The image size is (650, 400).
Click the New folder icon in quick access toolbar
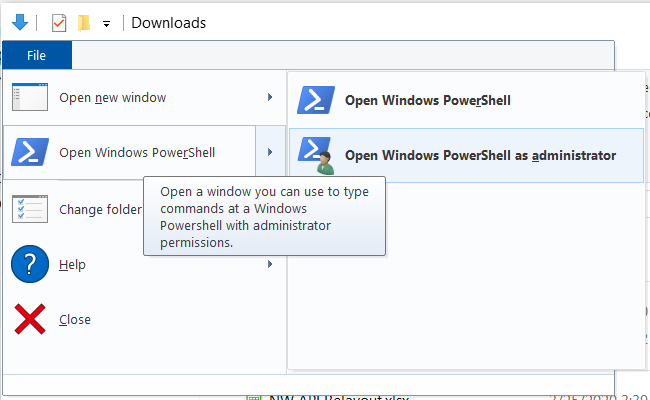84,22
